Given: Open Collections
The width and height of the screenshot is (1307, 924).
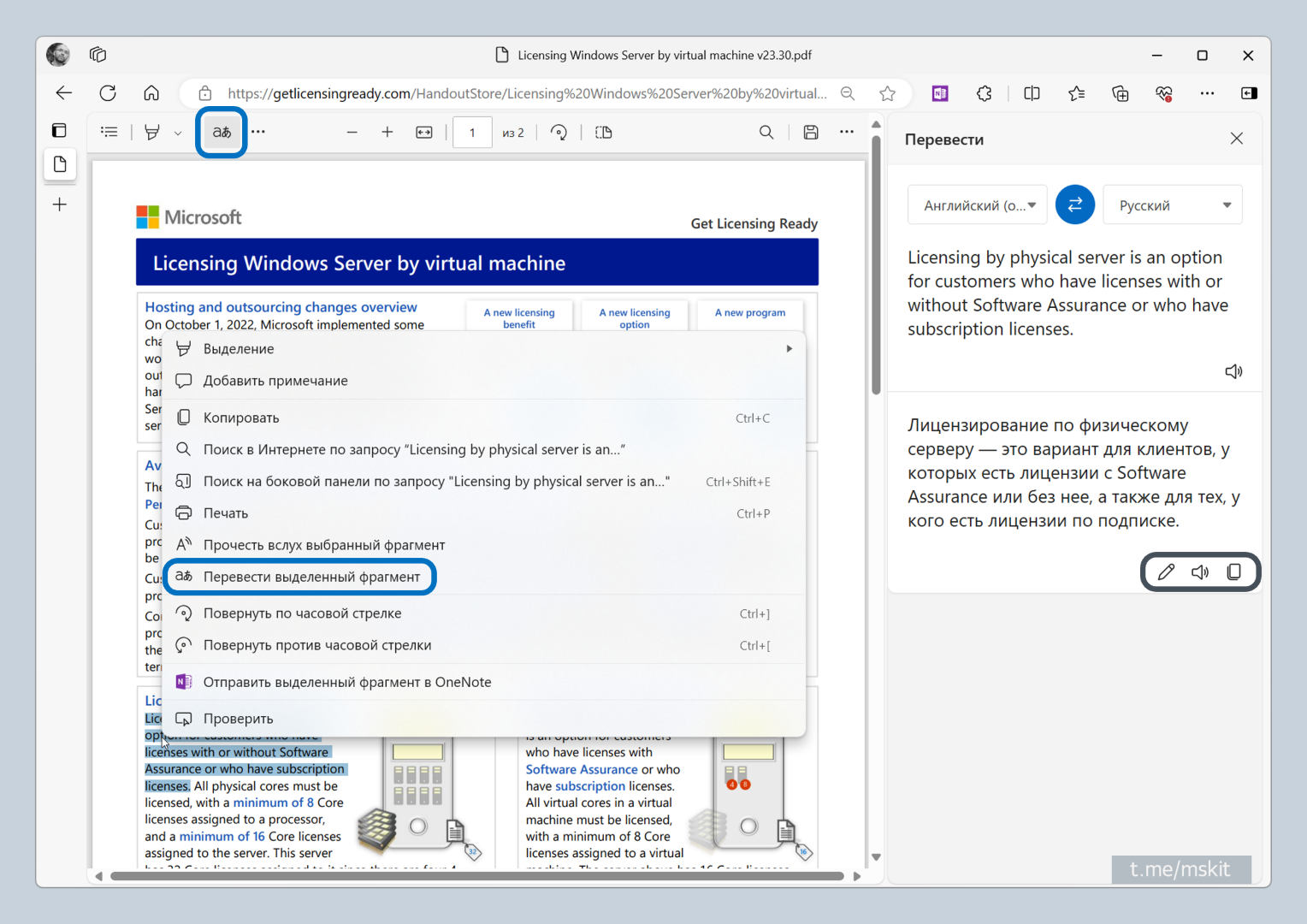Looking at the screenshot, I should click(1121, 93).
